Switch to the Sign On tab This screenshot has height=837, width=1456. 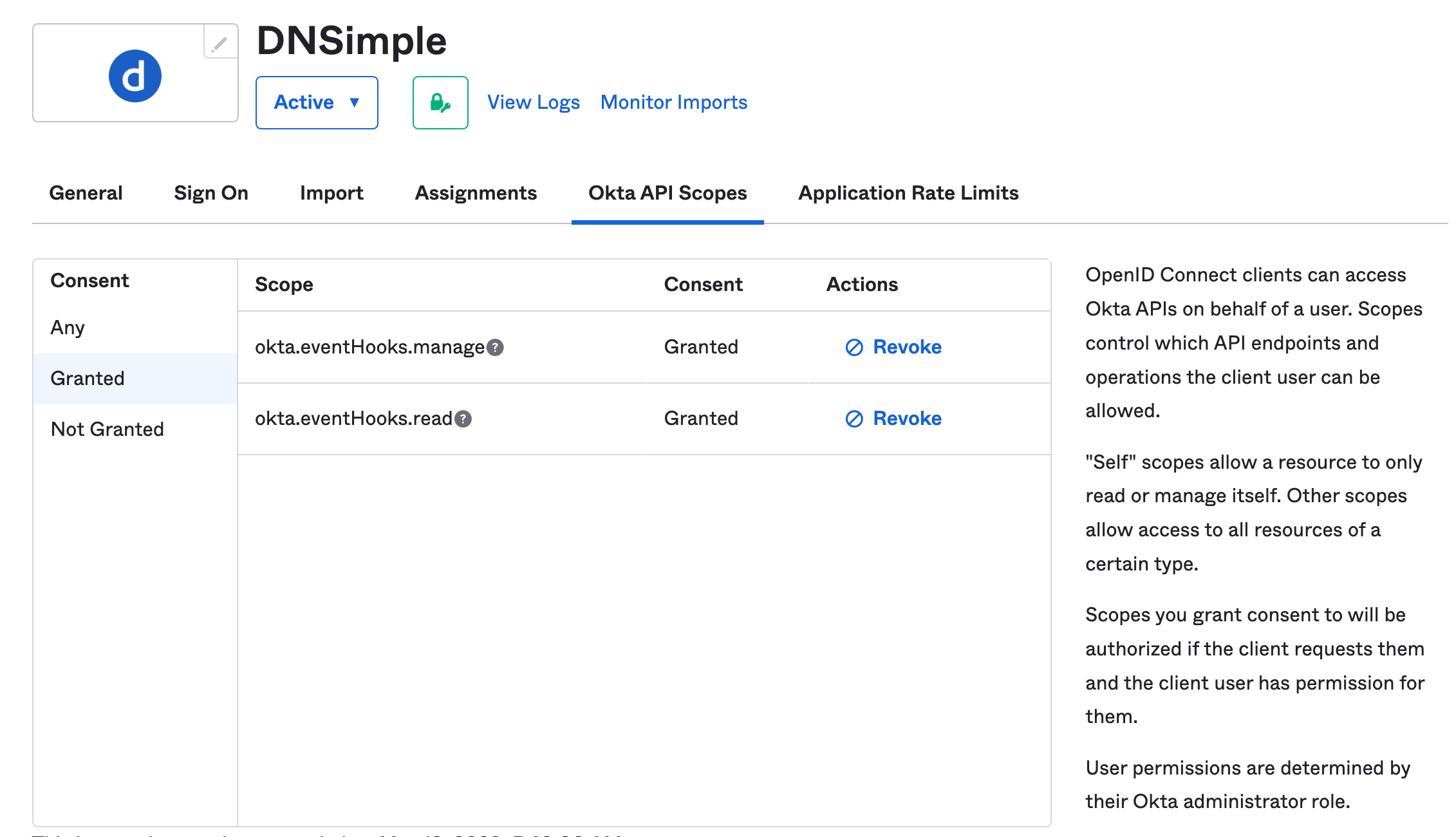coord(210,193)
